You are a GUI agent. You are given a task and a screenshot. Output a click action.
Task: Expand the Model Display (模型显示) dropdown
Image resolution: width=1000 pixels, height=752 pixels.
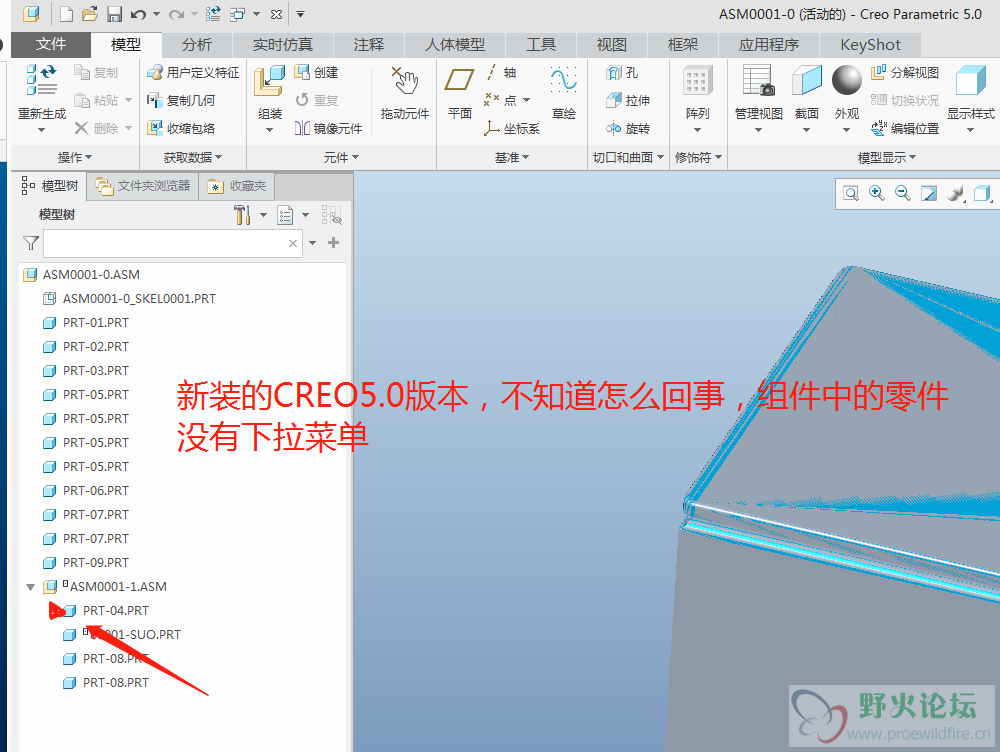click(x=886, y=157)
